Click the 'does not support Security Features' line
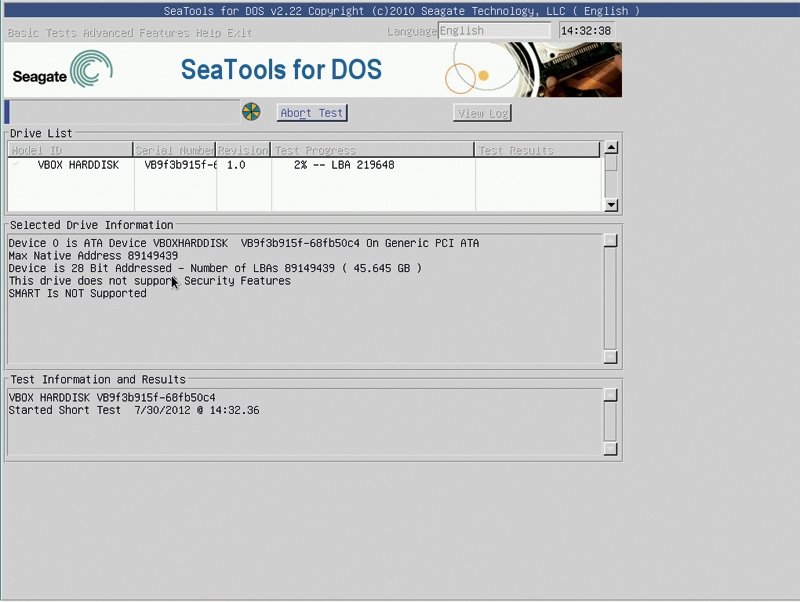The height and width of the screenshot is (602, 800). coord(149,281)
